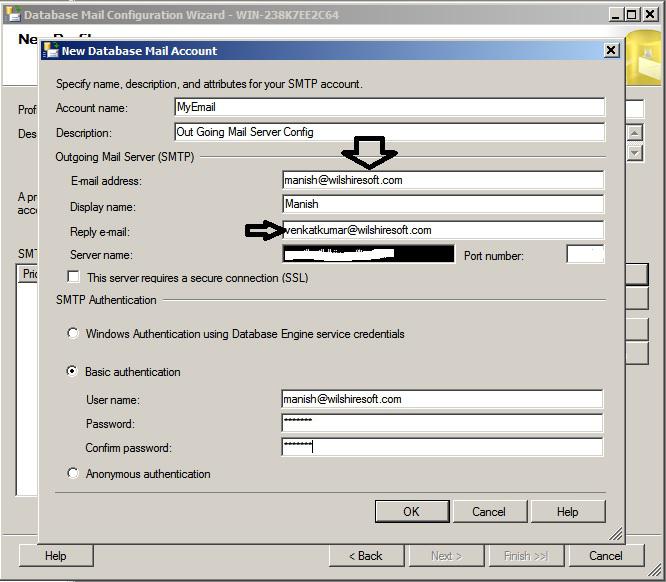Screen dimensions: 666x582
Task: Click the Account name field containing MyEmail
Action: tap(389, 107)
